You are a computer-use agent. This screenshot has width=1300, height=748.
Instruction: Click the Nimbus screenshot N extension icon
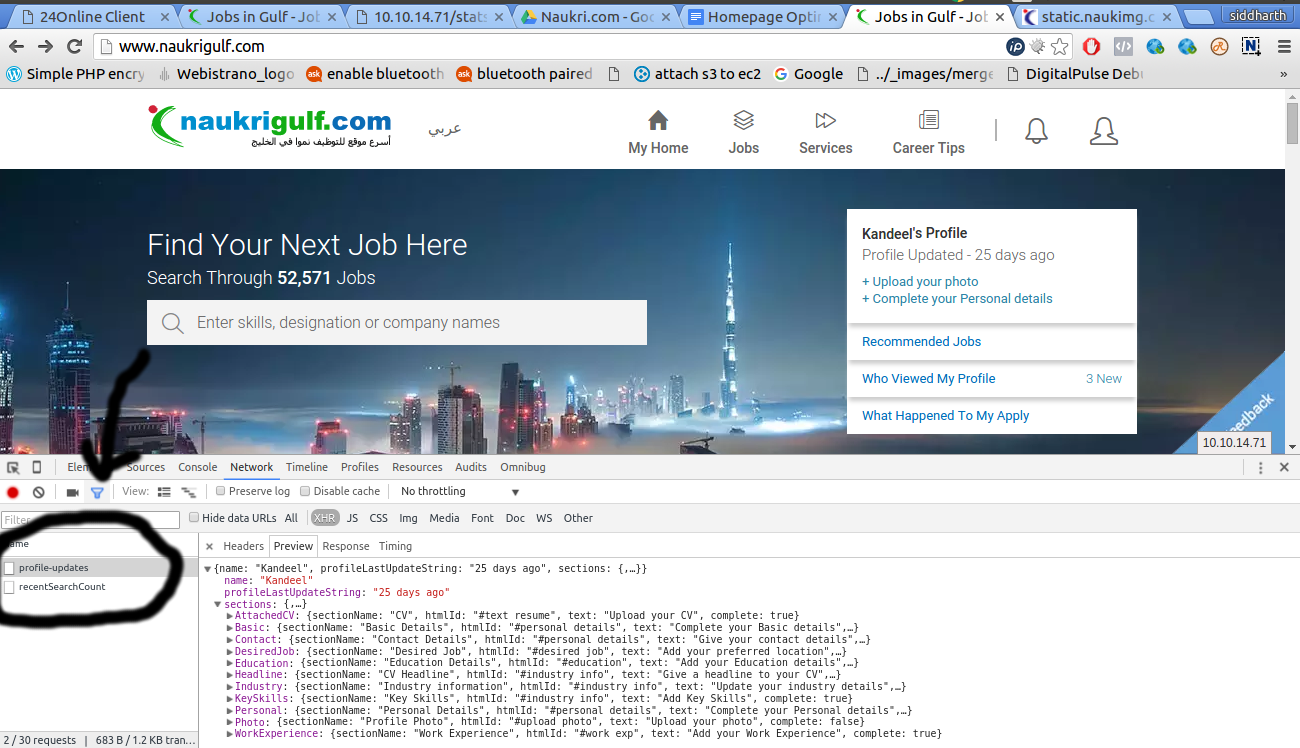tap(1251, 46)
